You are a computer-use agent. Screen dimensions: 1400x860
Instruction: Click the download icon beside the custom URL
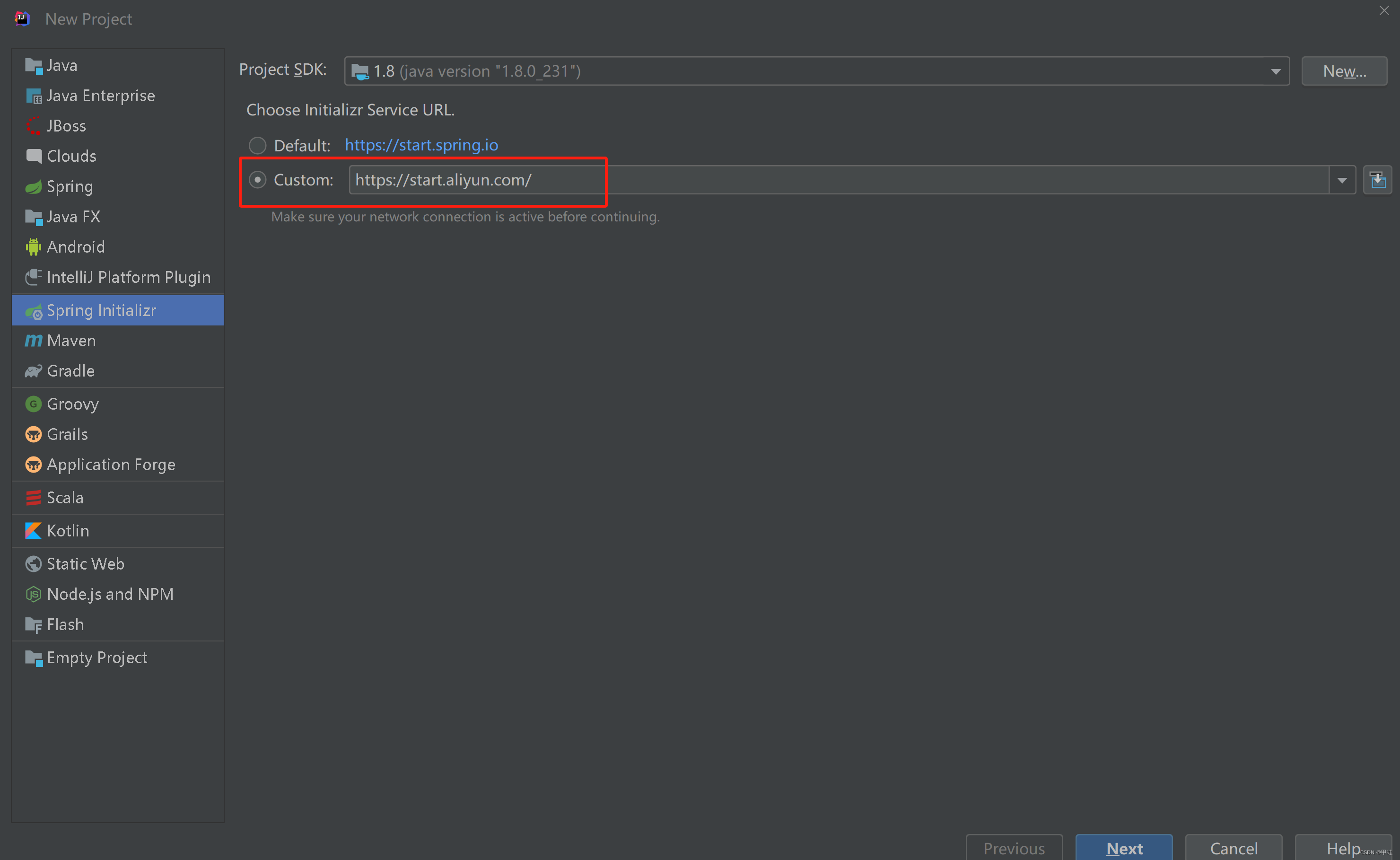point(1378,180)
